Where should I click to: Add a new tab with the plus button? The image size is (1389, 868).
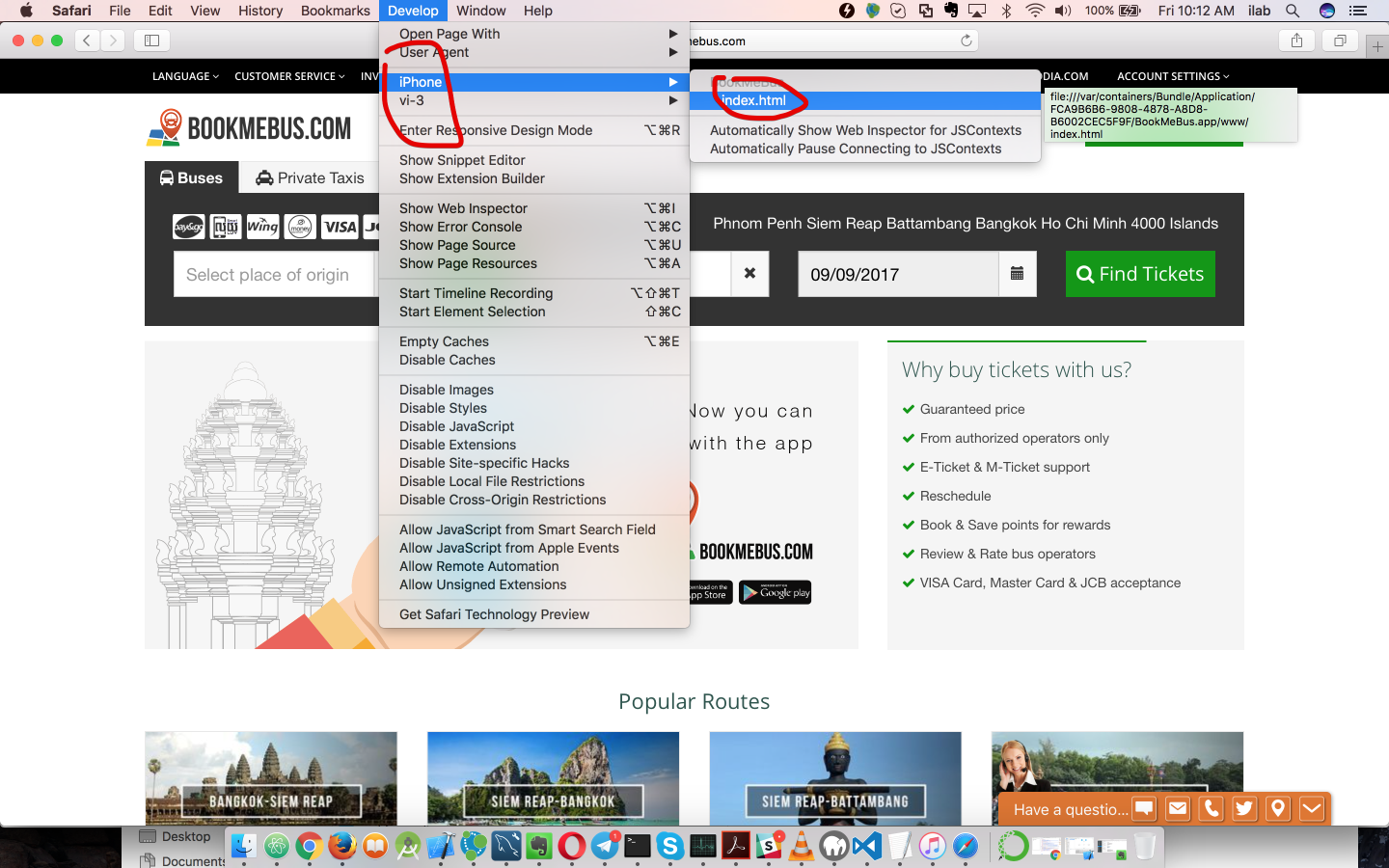(1377, 45)
